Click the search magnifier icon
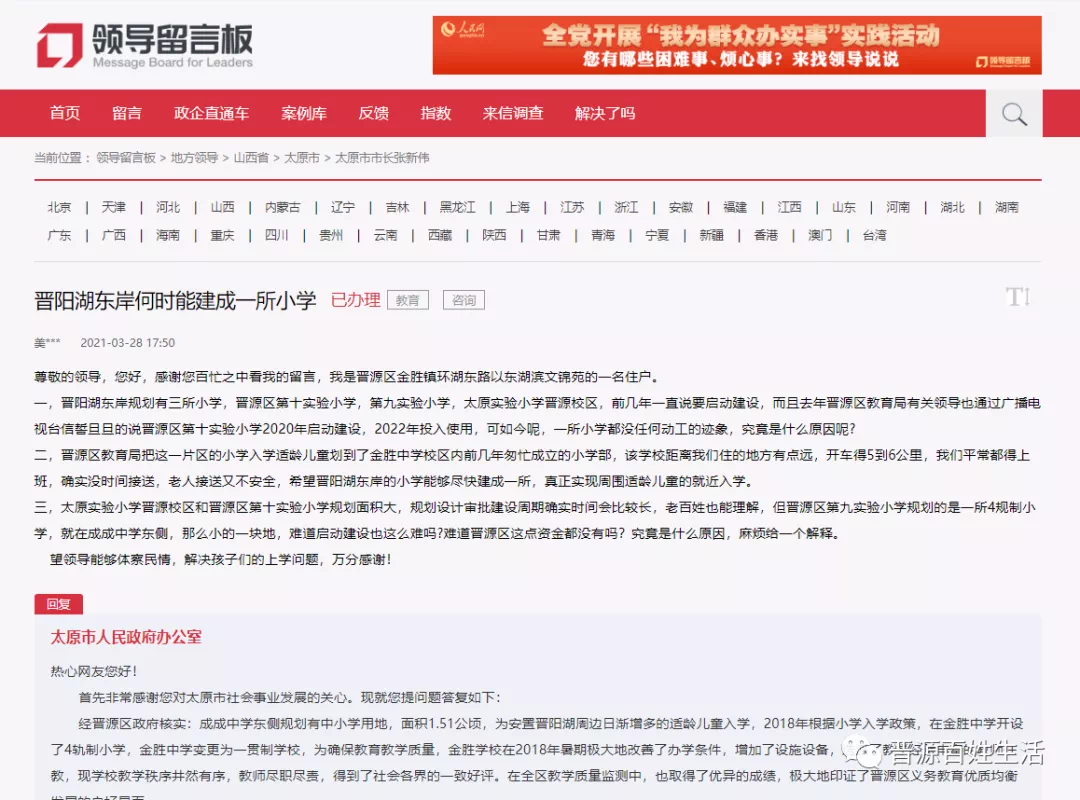The image size is (1080, 800). click(1014, 114)
